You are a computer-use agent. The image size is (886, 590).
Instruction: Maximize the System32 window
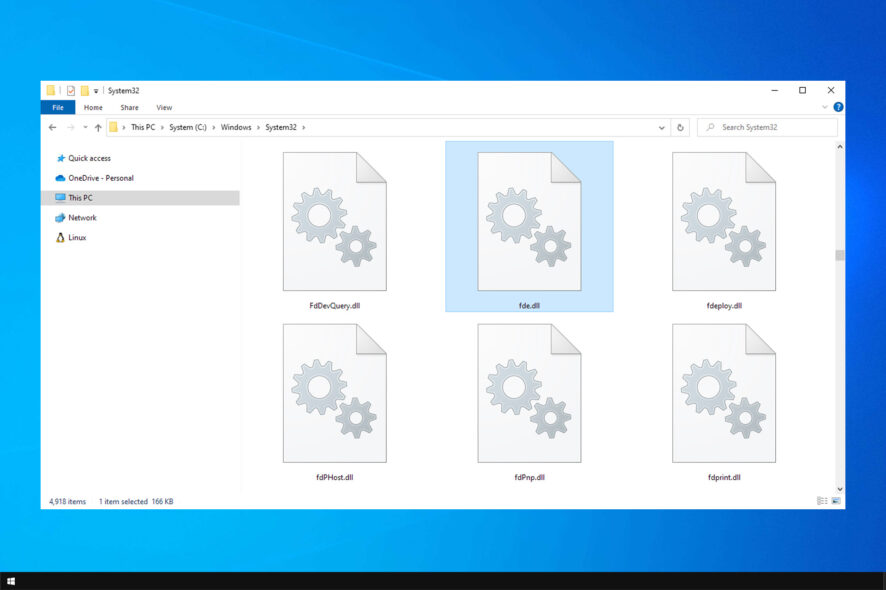tap(802, 90)
